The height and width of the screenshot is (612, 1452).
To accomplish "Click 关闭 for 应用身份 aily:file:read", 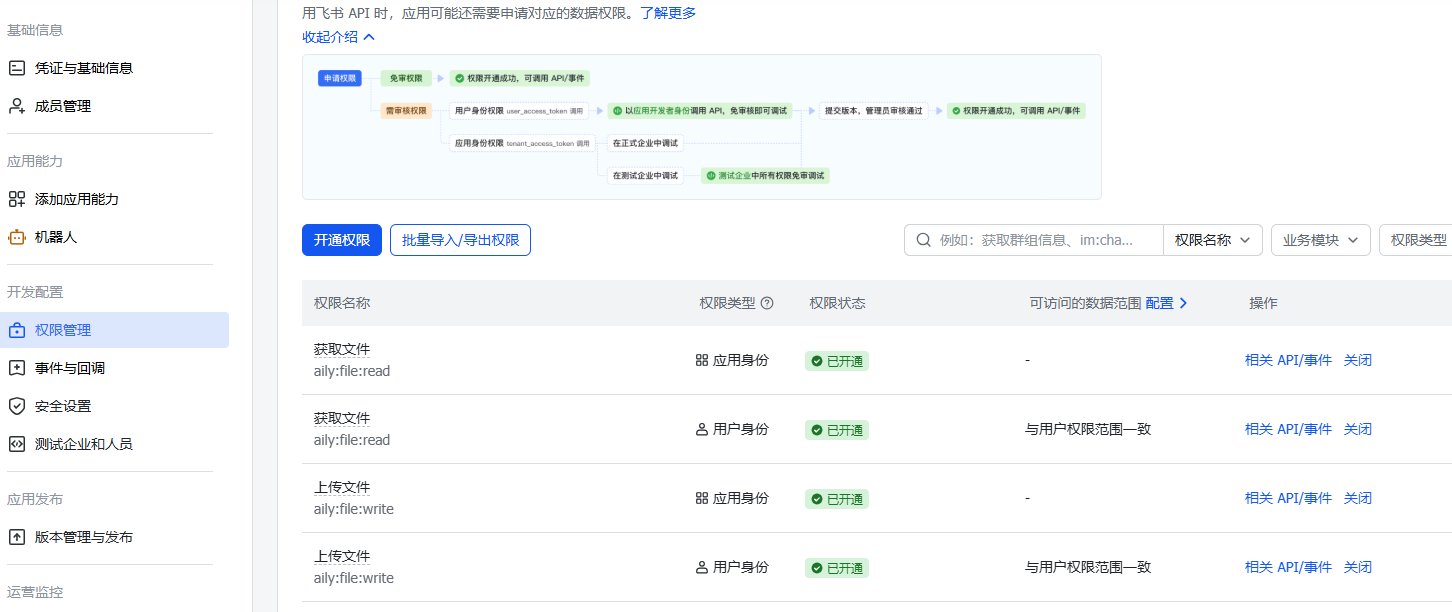I will click(1358, 360).
